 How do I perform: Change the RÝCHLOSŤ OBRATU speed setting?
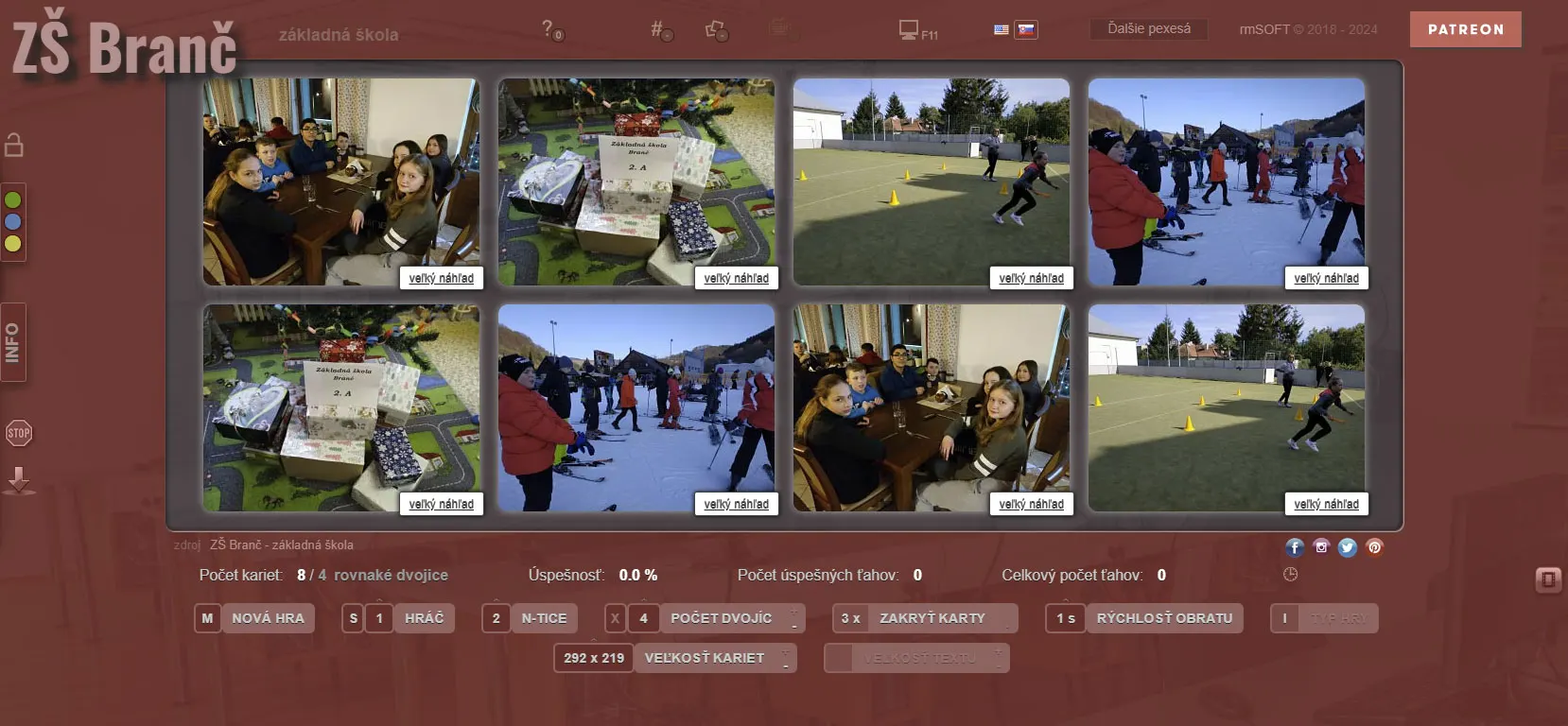(1163, 618)
